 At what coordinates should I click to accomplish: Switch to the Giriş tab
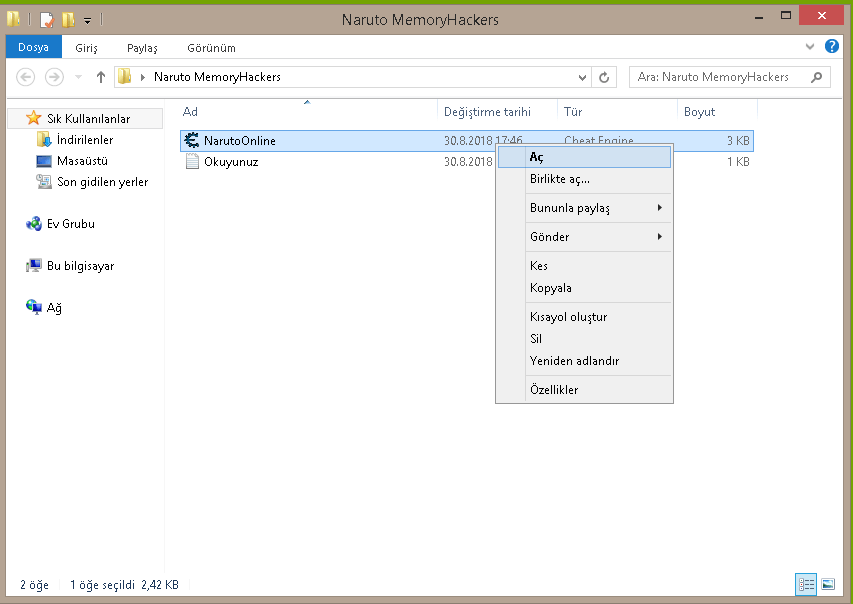click(86, 48)
